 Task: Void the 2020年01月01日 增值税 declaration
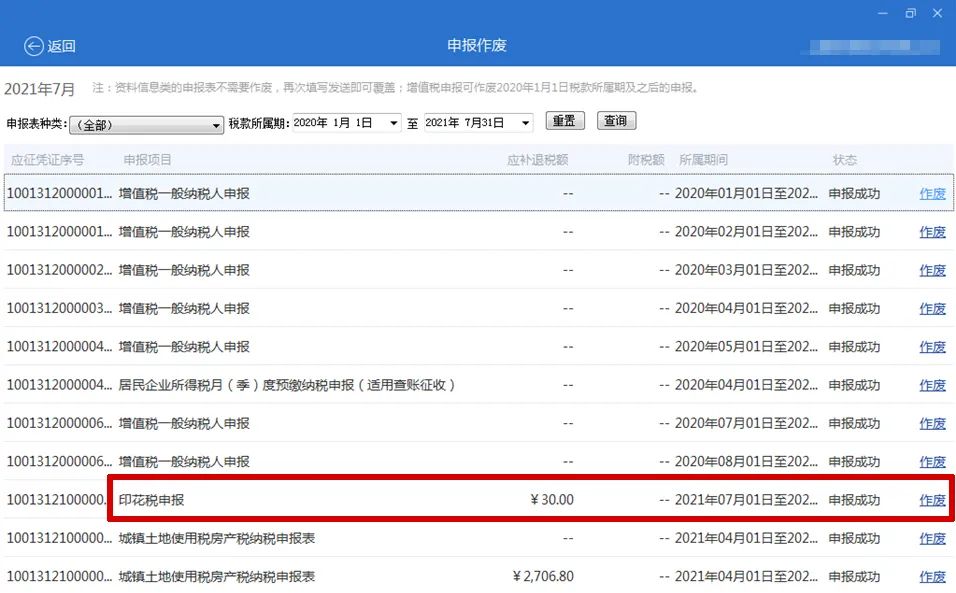tap(932, 194)
